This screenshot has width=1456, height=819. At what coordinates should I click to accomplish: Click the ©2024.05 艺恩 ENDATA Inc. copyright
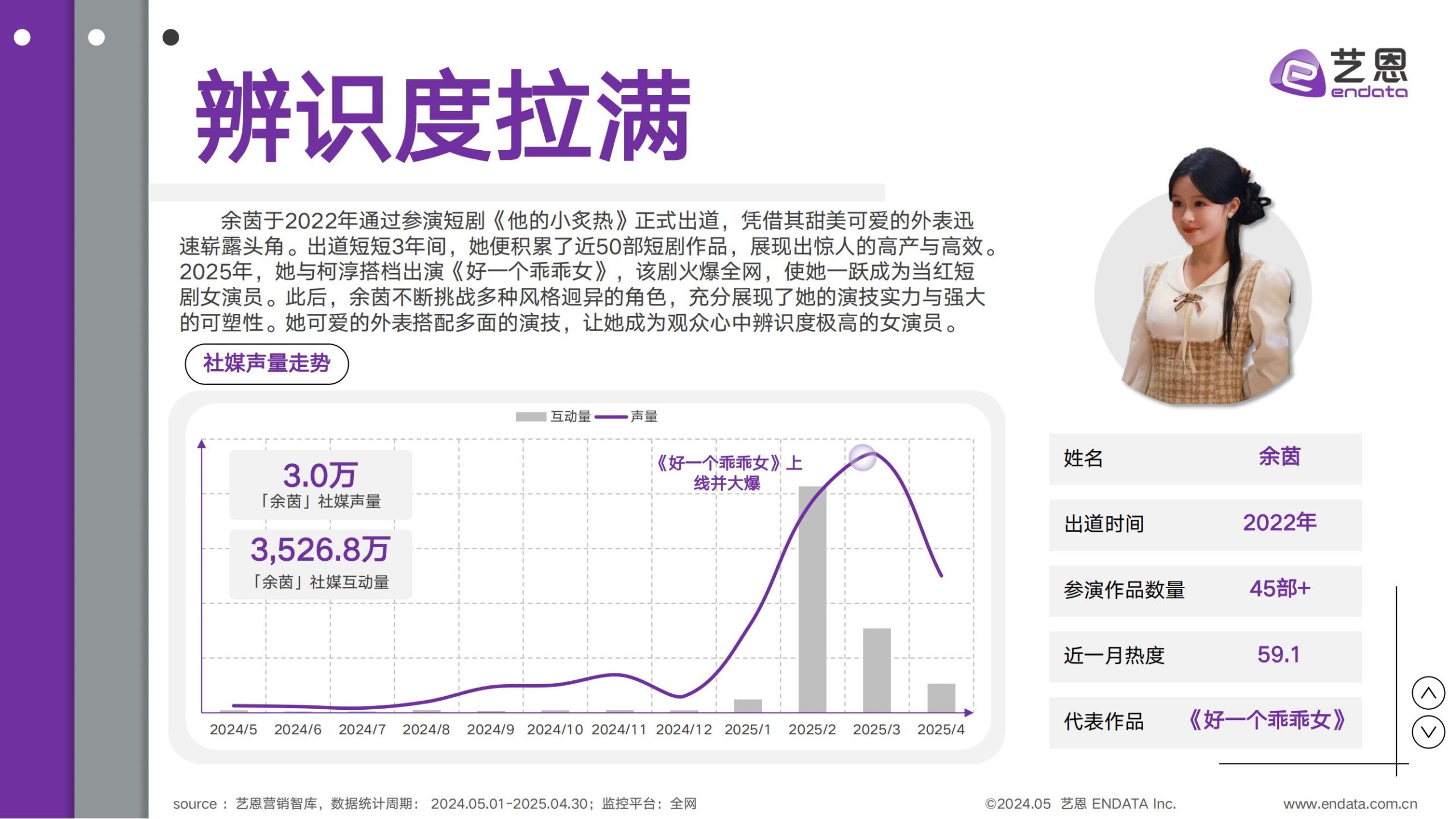click(1081, 804)
